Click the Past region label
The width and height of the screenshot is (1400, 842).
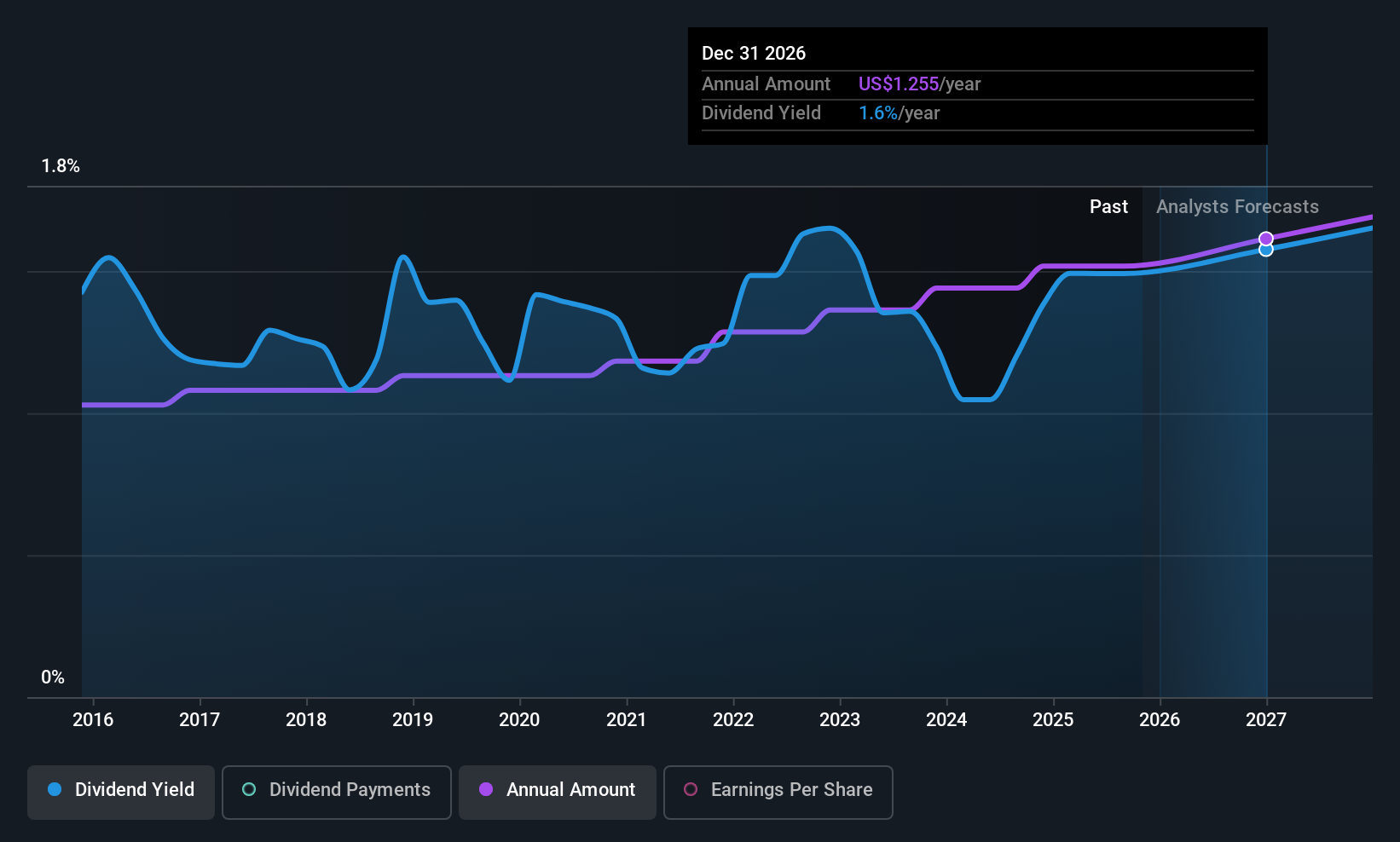1108,207
